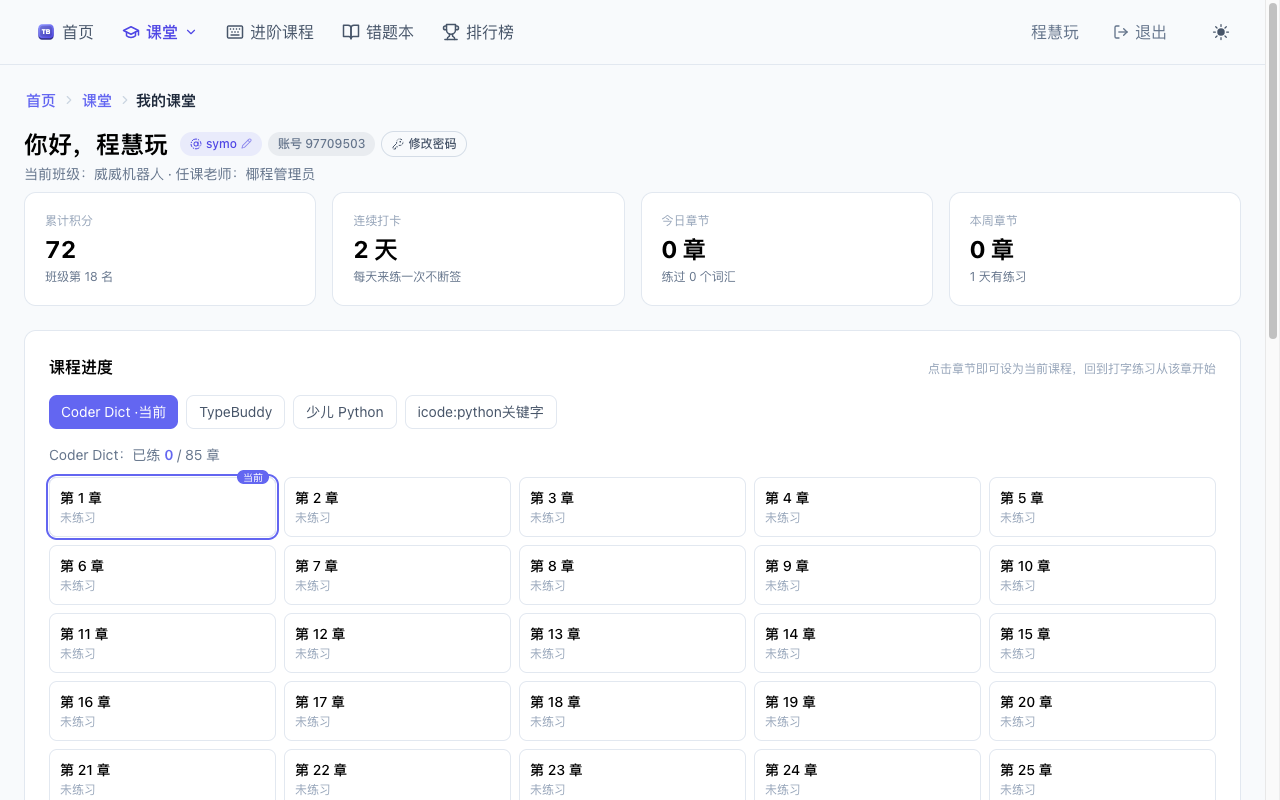This screenshot has width=1280, height=800.
Task: Click the logout arrow icon
Action: 1121,32
